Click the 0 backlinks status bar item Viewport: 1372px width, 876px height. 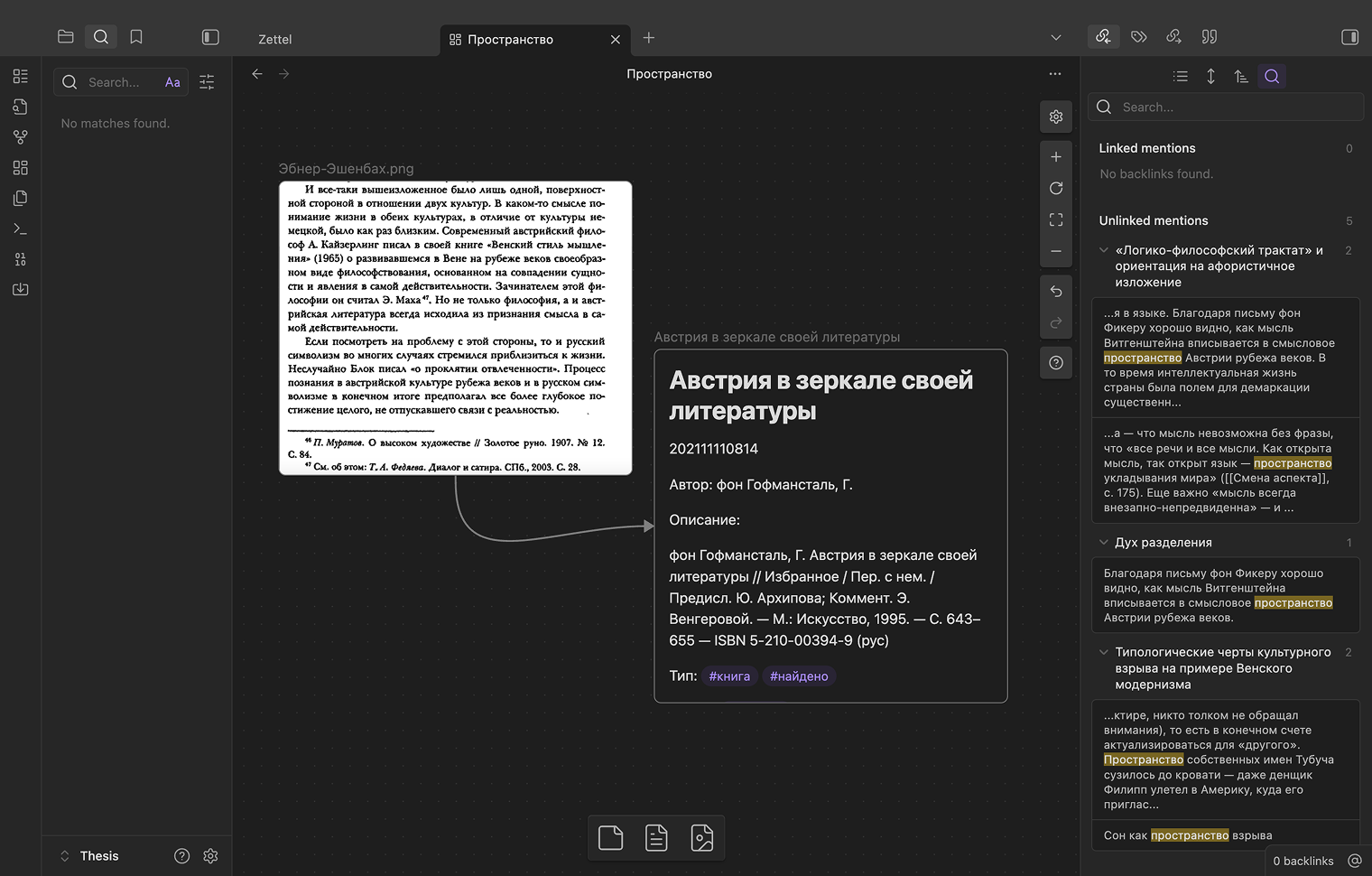point(1303,861)
